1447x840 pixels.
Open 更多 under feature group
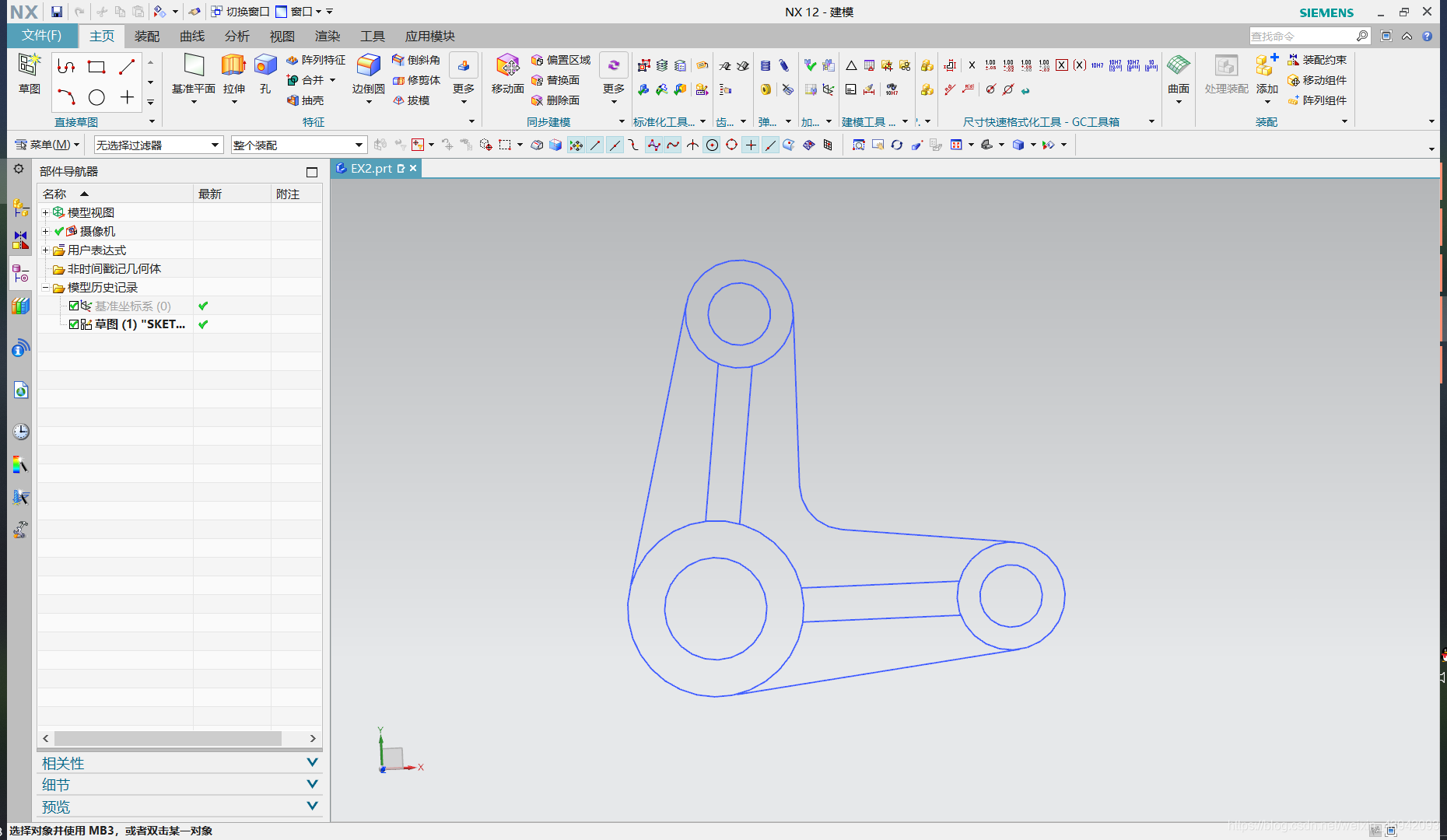click(464, 78)
